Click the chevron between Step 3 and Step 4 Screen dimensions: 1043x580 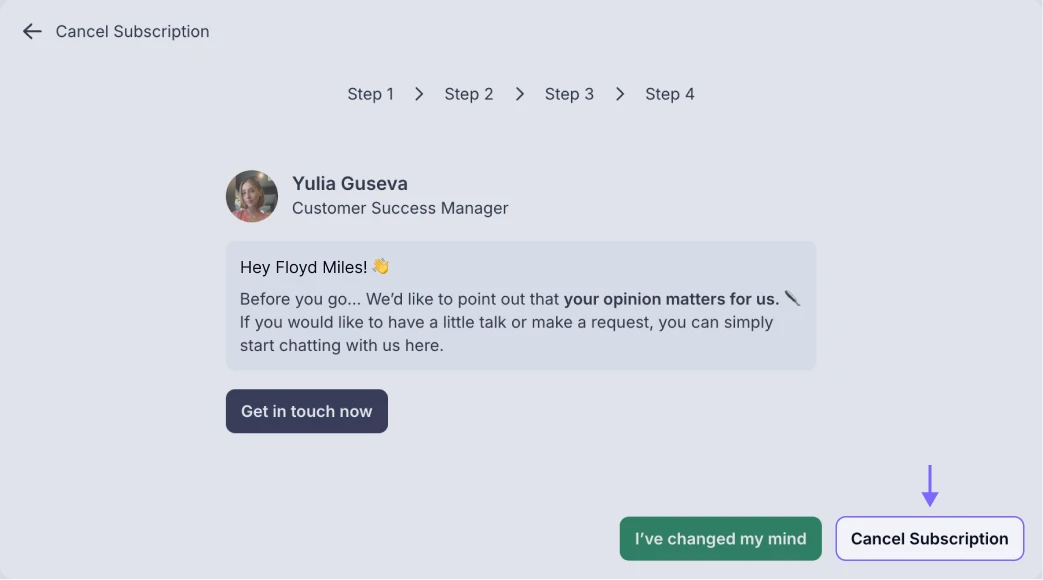click(620, 94)
